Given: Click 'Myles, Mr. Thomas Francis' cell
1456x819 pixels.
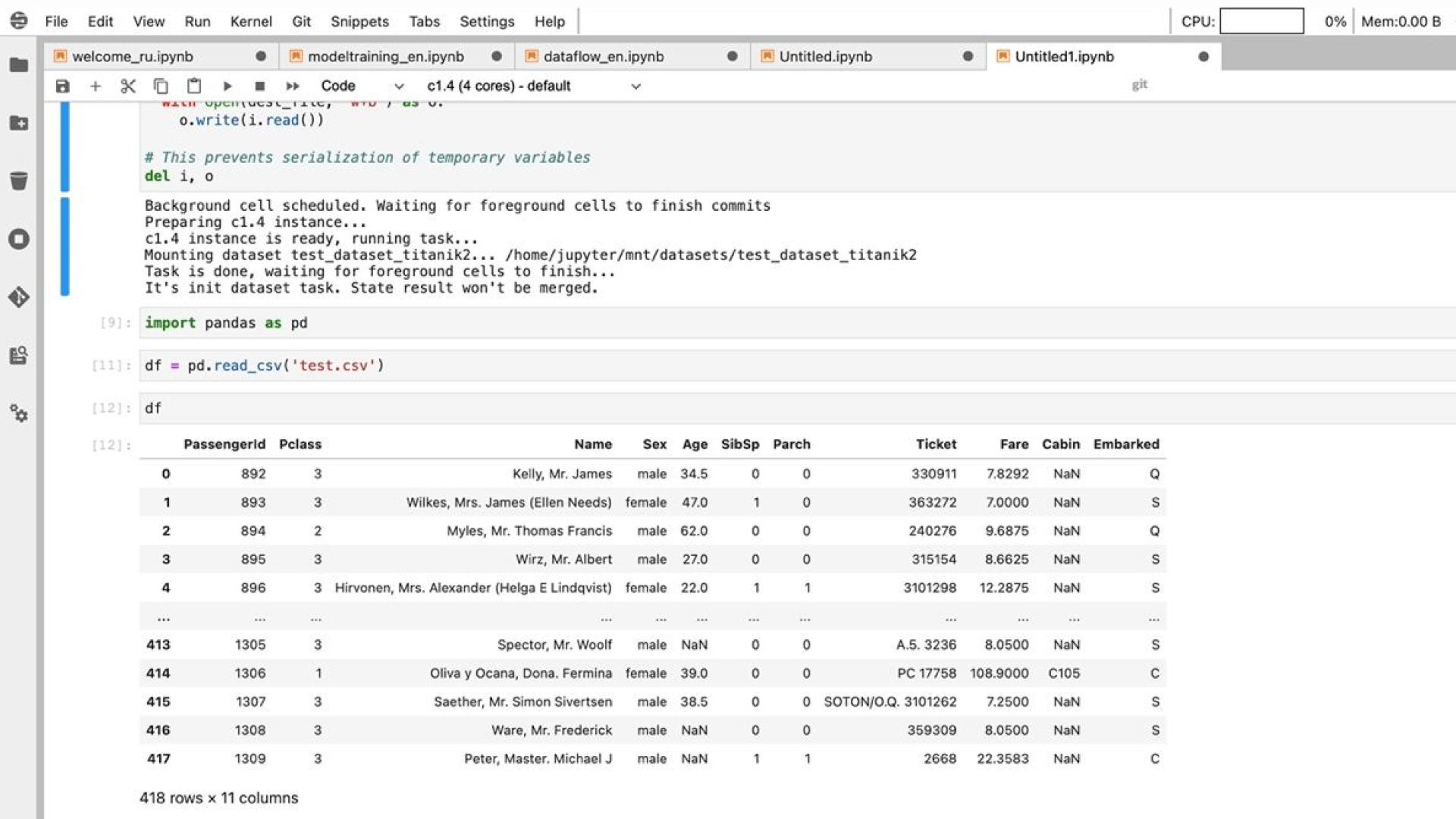Looking at the screenshot, I should pyautogui.click(x=529, y=531).
